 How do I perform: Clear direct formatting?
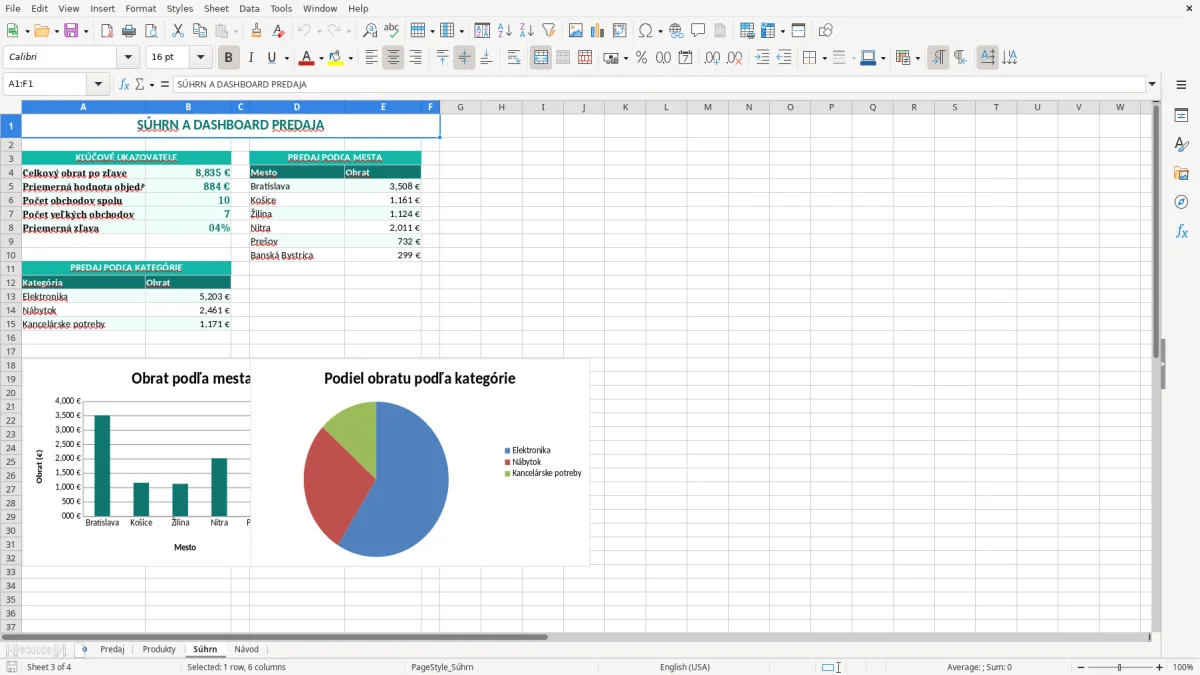coord(279,31)
